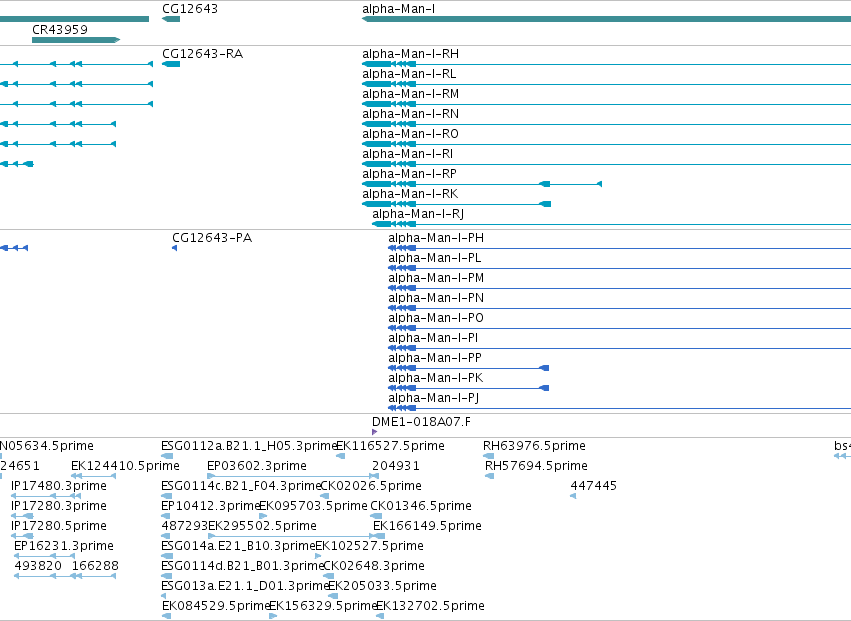Screen dimensions: 851x621
Task: Select EST IP17280.5prime
Action: 59,527
